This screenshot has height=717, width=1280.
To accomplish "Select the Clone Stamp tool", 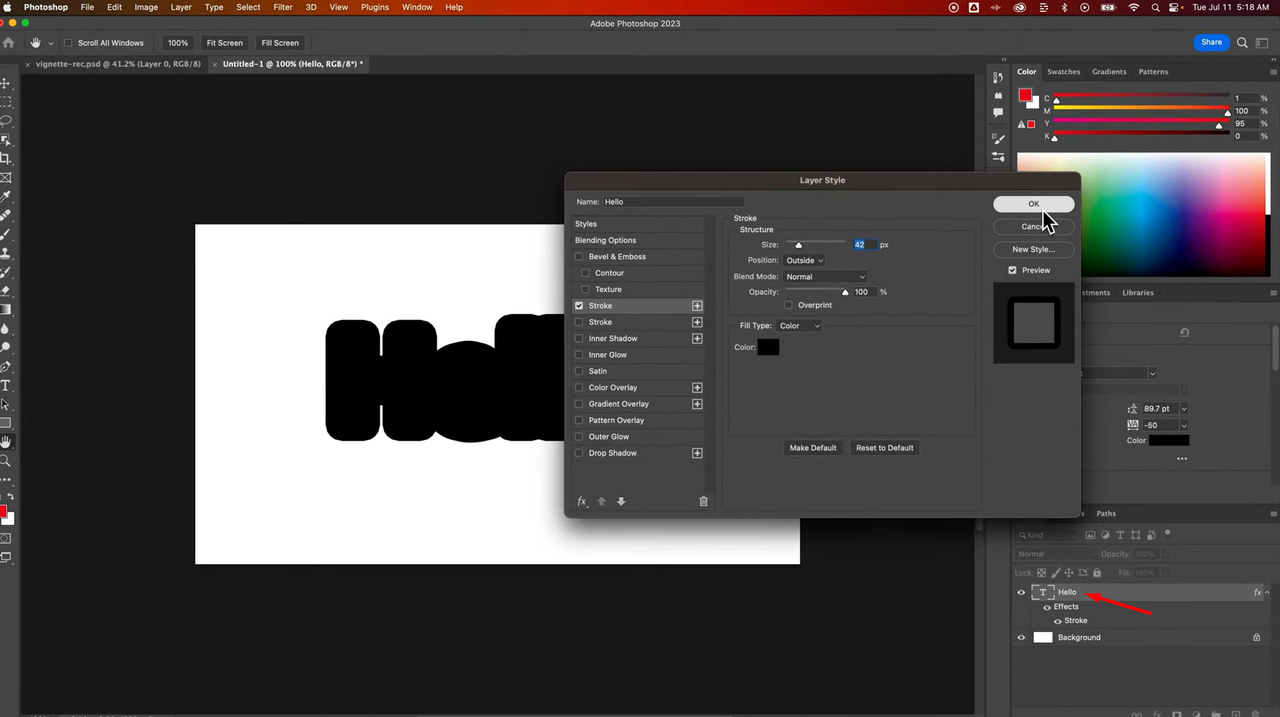I will 5,253.
